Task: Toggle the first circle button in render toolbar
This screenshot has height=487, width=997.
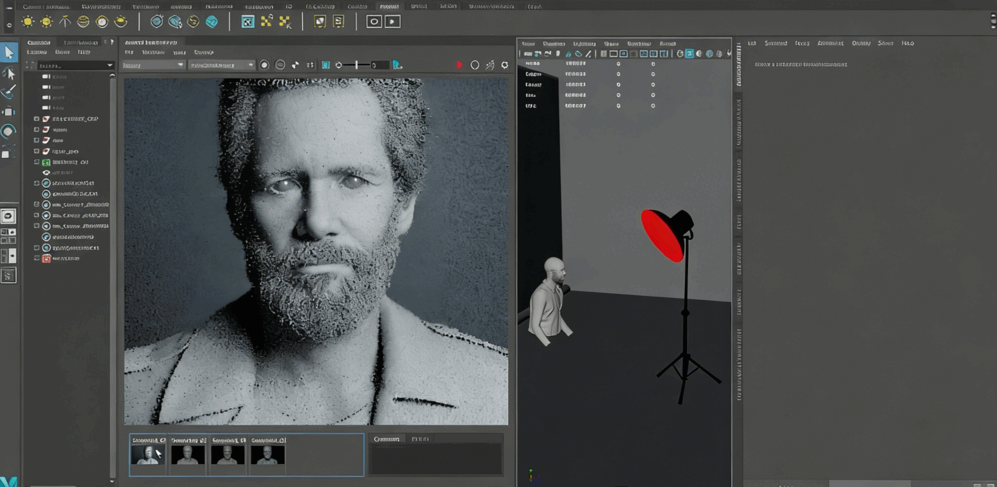Action: 264,65
